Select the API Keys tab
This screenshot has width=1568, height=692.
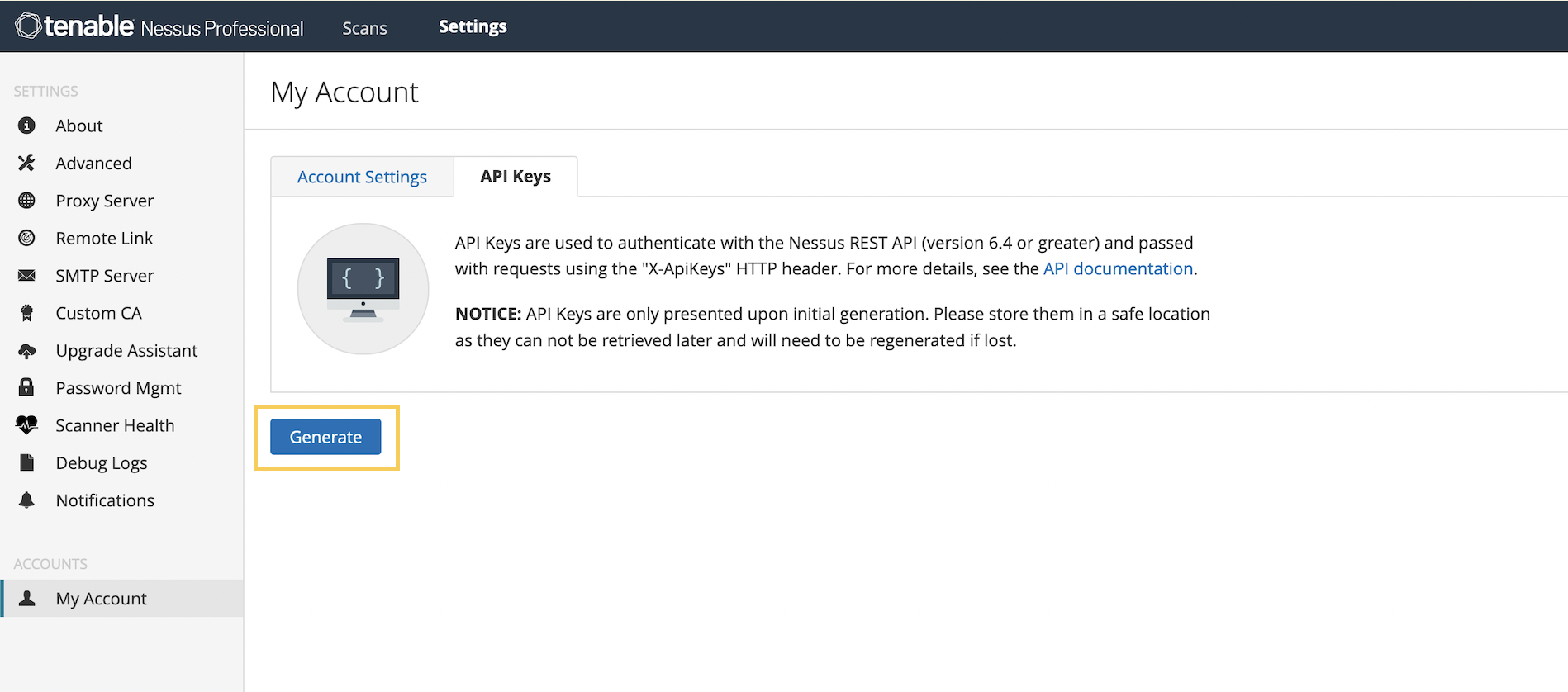(x=516, y=177)
